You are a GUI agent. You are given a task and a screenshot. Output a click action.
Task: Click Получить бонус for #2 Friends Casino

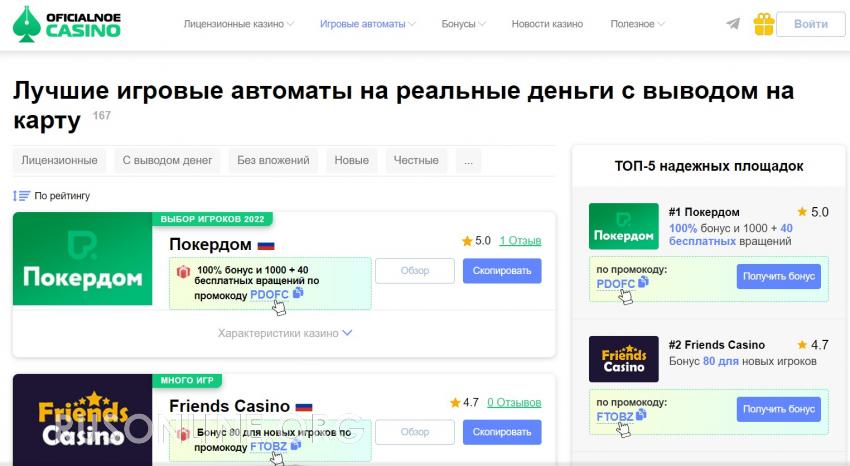(x=778, y=409)
